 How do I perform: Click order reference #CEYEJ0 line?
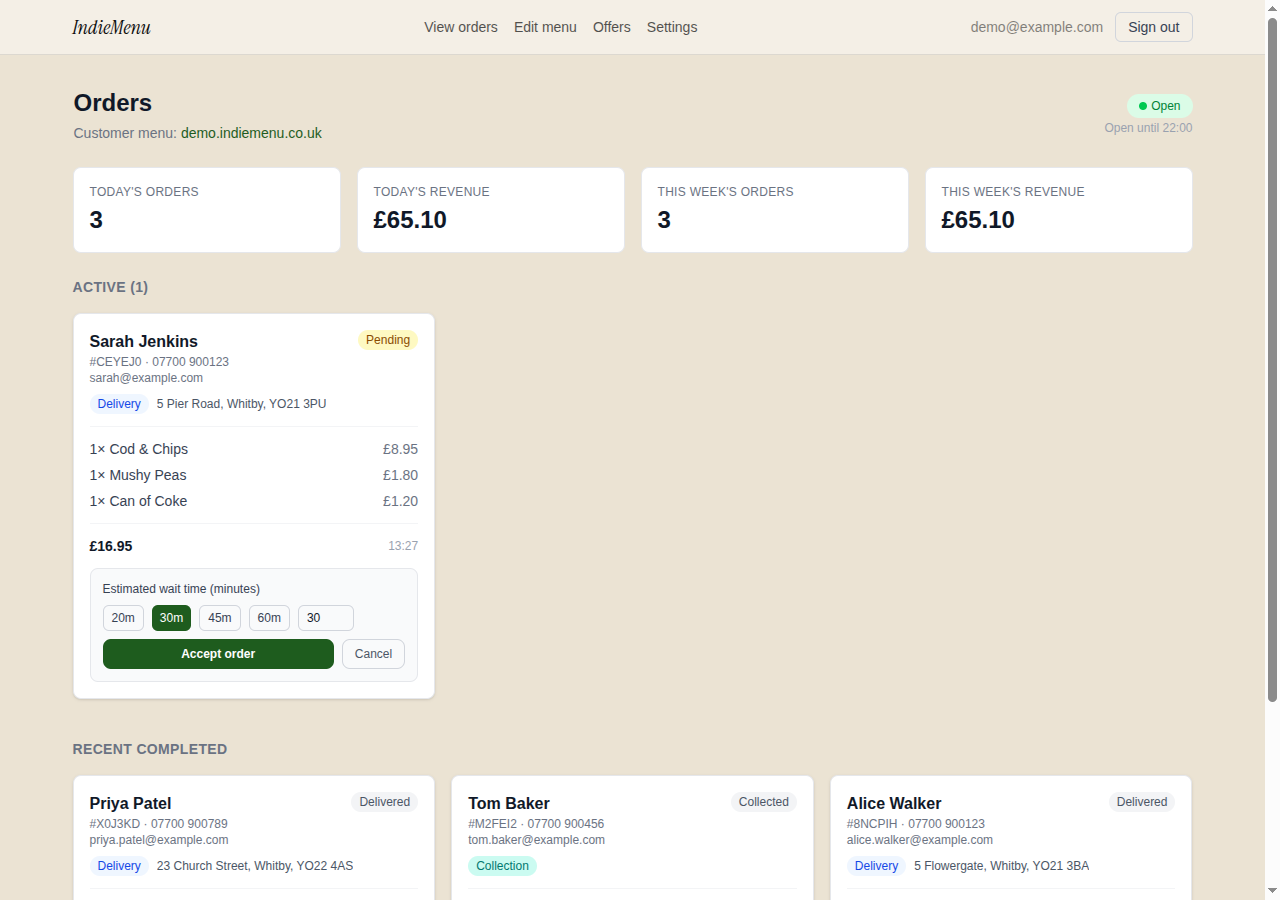[159, 362]
